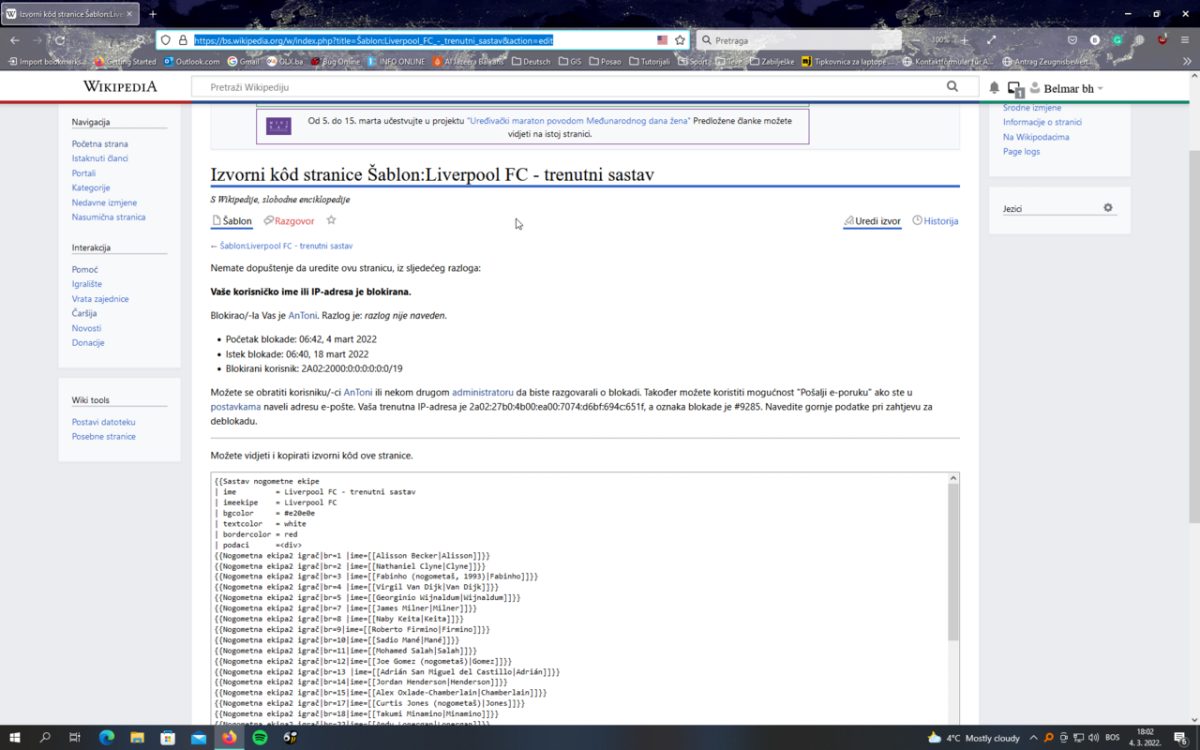Open the Gmail bookmark
Screen dimensions: 1200x750
click(x=243, y=61)
